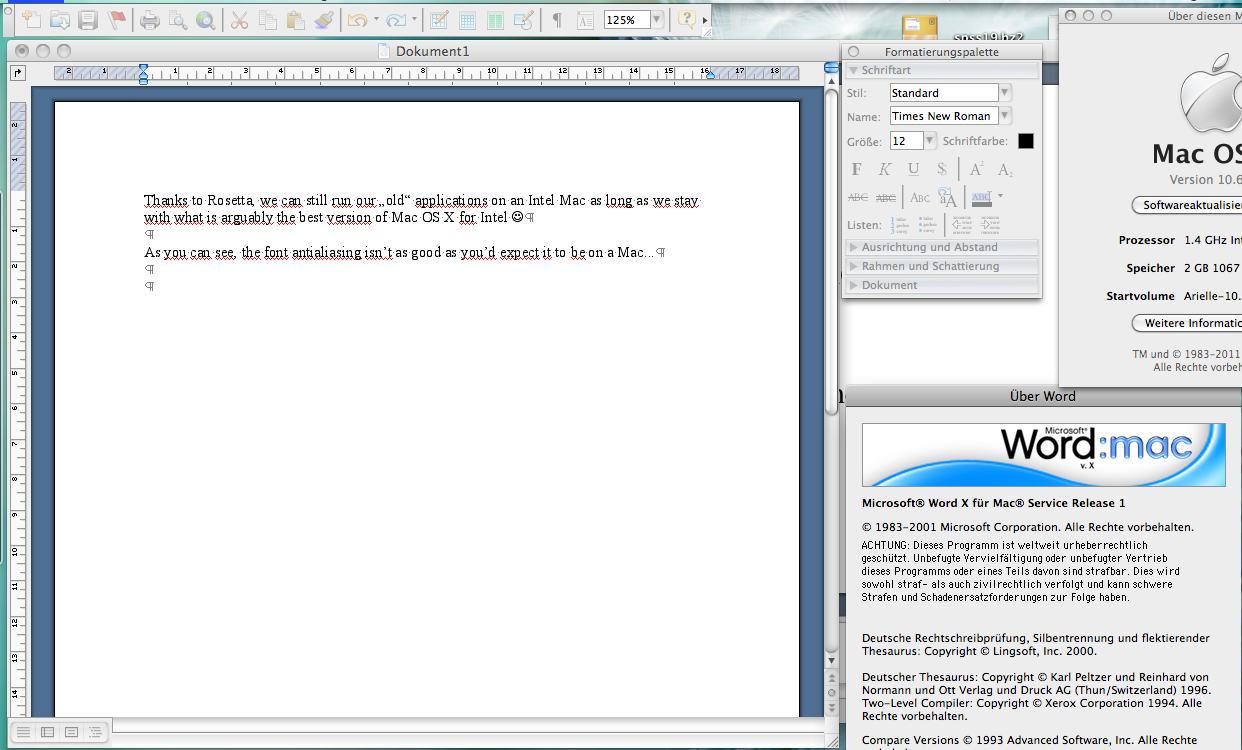Click Dokument1 title bar document icon
This screenshot has height=750, width=1242.
(385, 51)
